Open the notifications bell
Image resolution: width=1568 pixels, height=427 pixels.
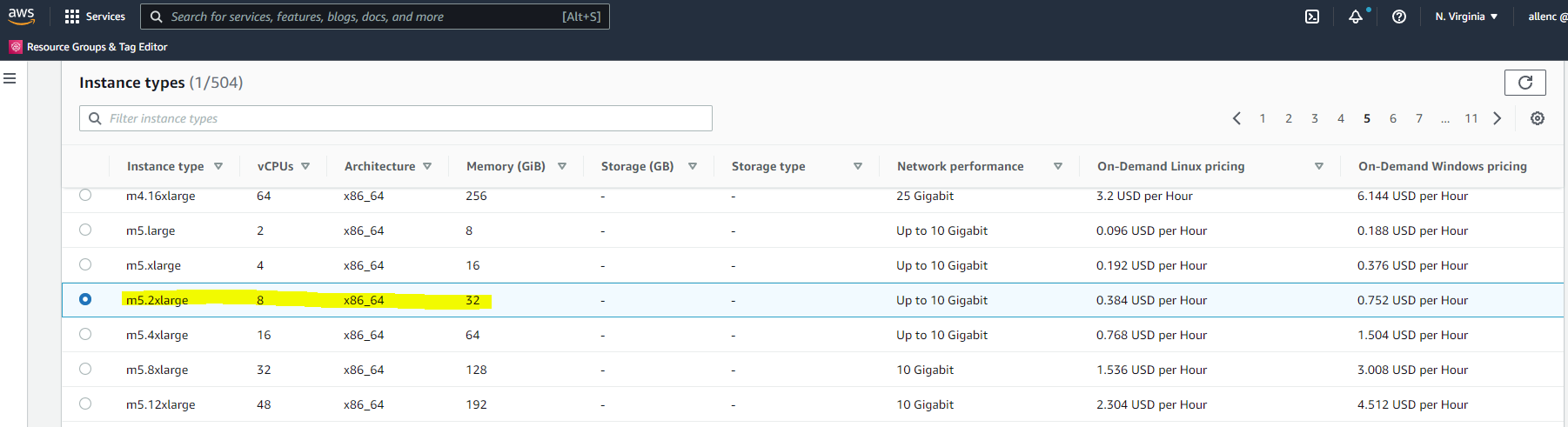1356,17
